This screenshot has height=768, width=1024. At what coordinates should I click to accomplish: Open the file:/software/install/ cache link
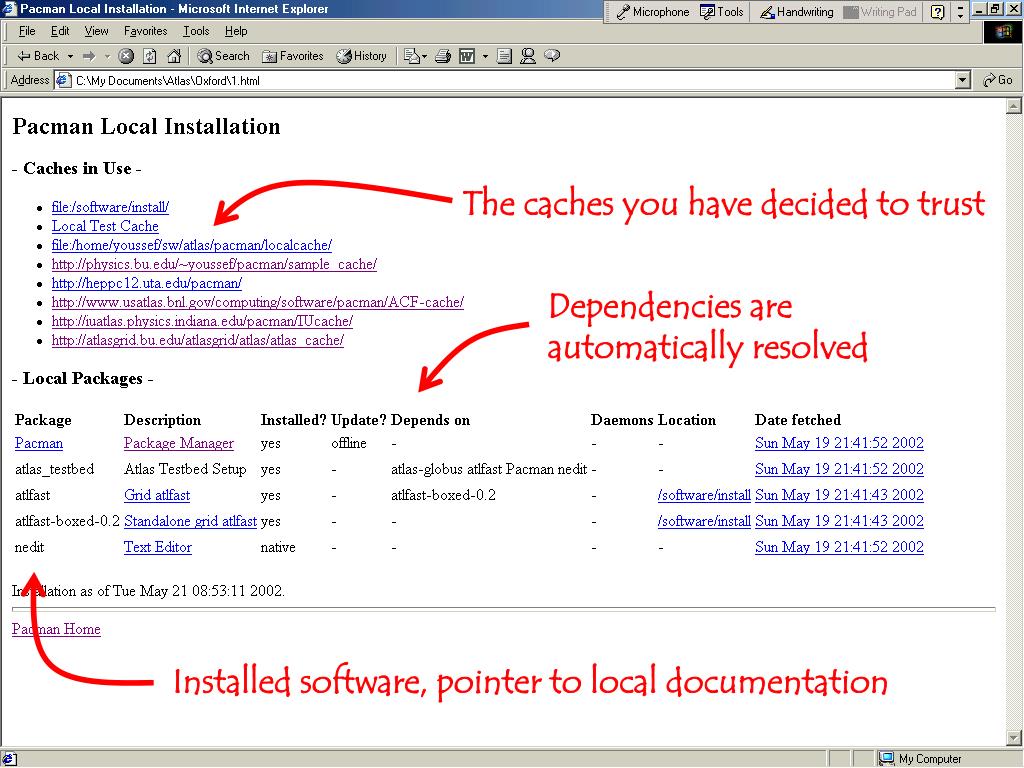[110, 207]
